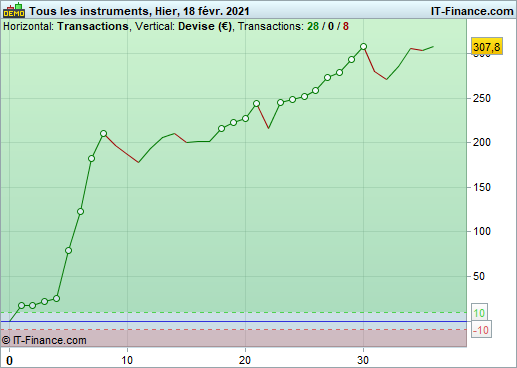The image size is (517, 368).
Task: Click the circle marker at transaction 7
Action: click(x=91, y=158)
